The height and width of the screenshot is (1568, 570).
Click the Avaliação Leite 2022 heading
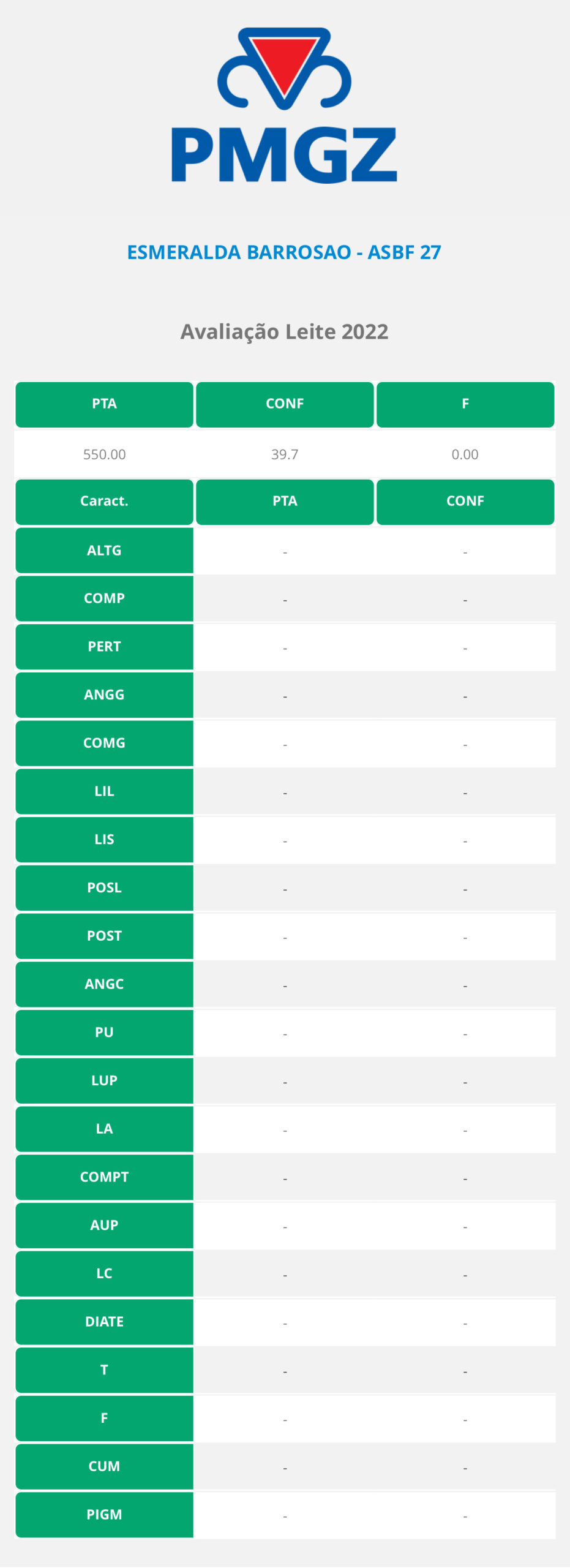(284, 331)
